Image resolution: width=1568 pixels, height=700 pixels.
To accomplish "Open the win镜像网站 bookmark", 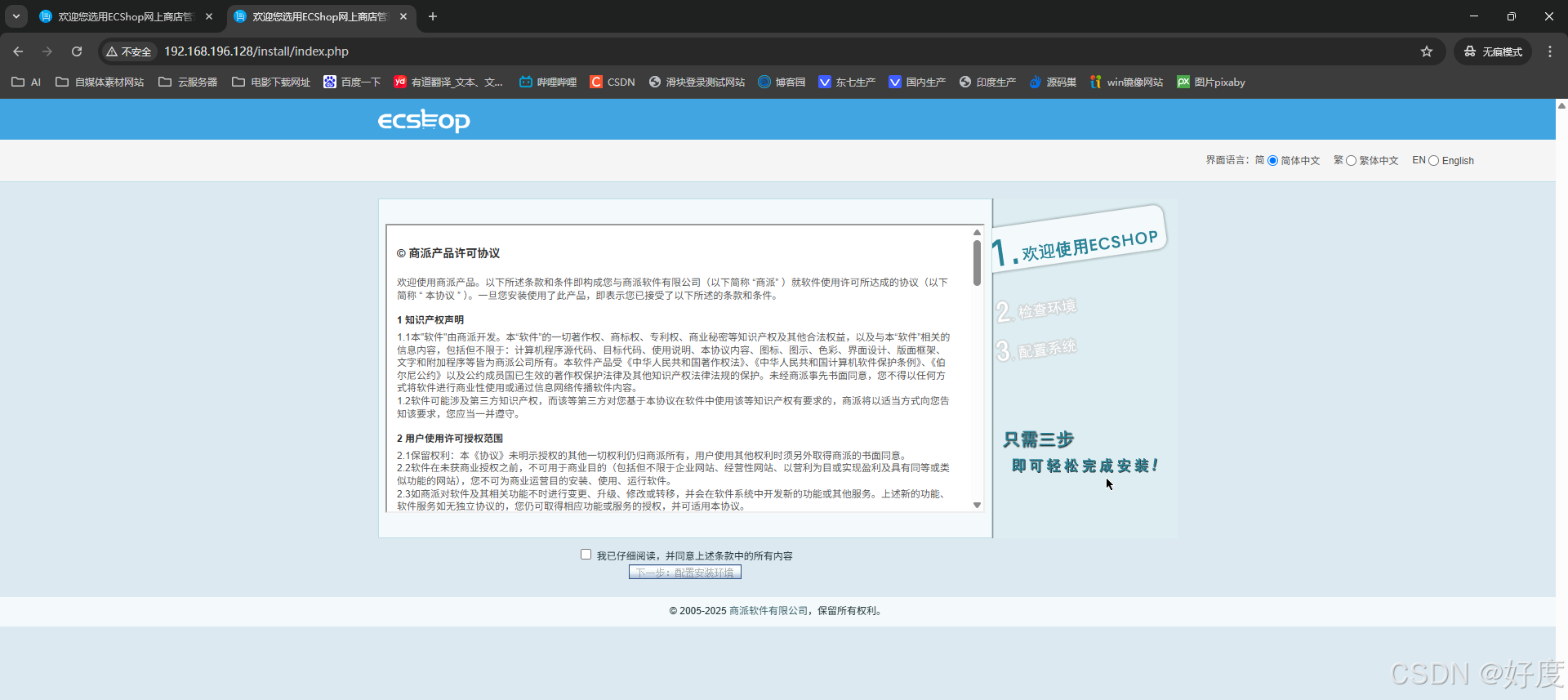I will pyautogui.click(x=1126, y=82).
